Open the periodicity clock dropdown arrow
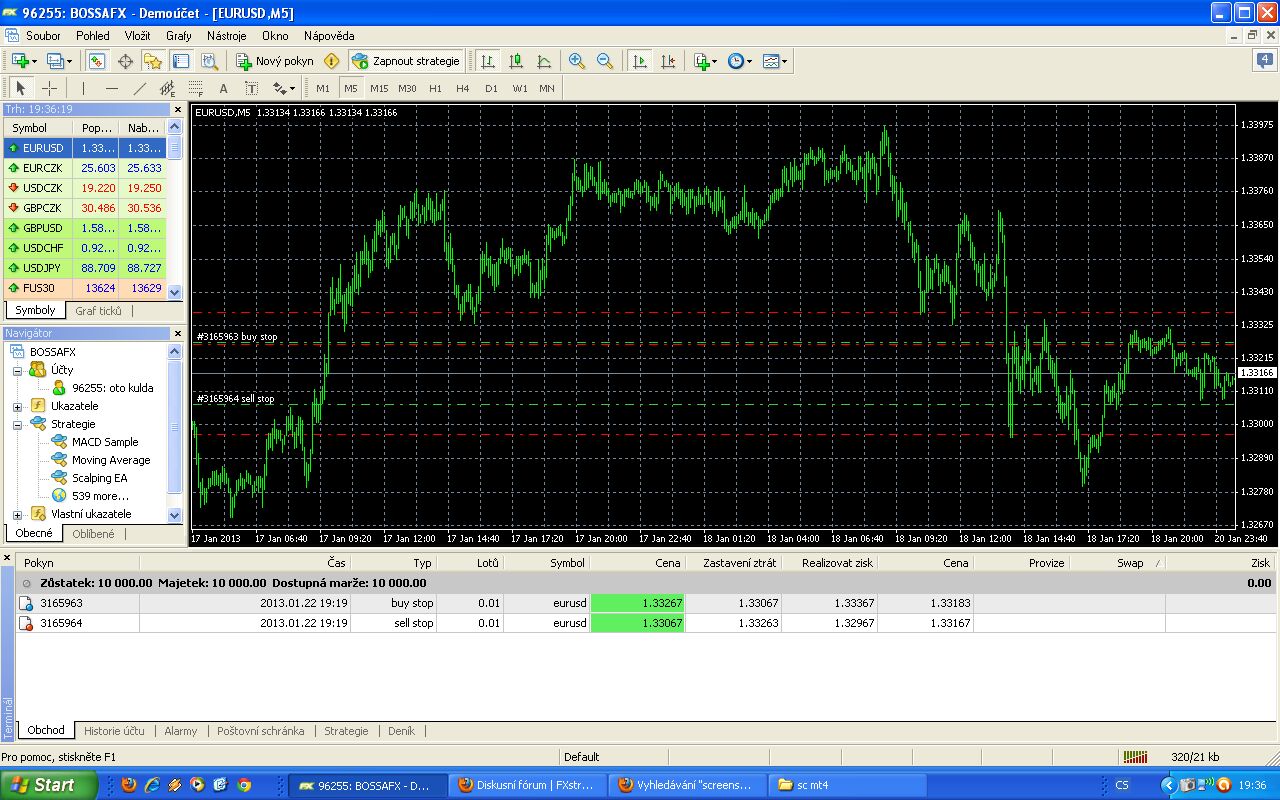The height and width of the screenshot is (800, 1280). 749,62
